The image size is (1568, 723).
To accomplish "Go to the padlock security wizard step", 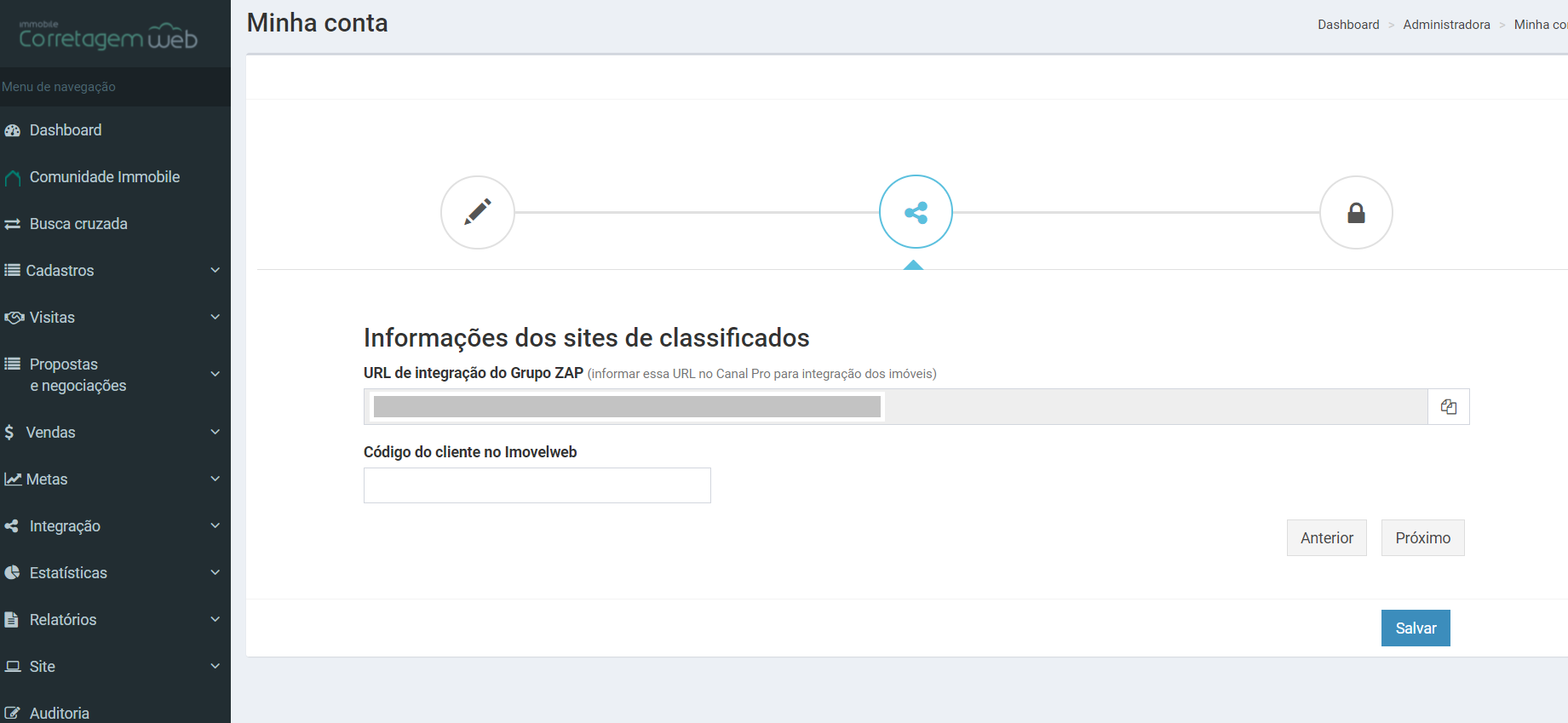I will tap(1356, 212).
